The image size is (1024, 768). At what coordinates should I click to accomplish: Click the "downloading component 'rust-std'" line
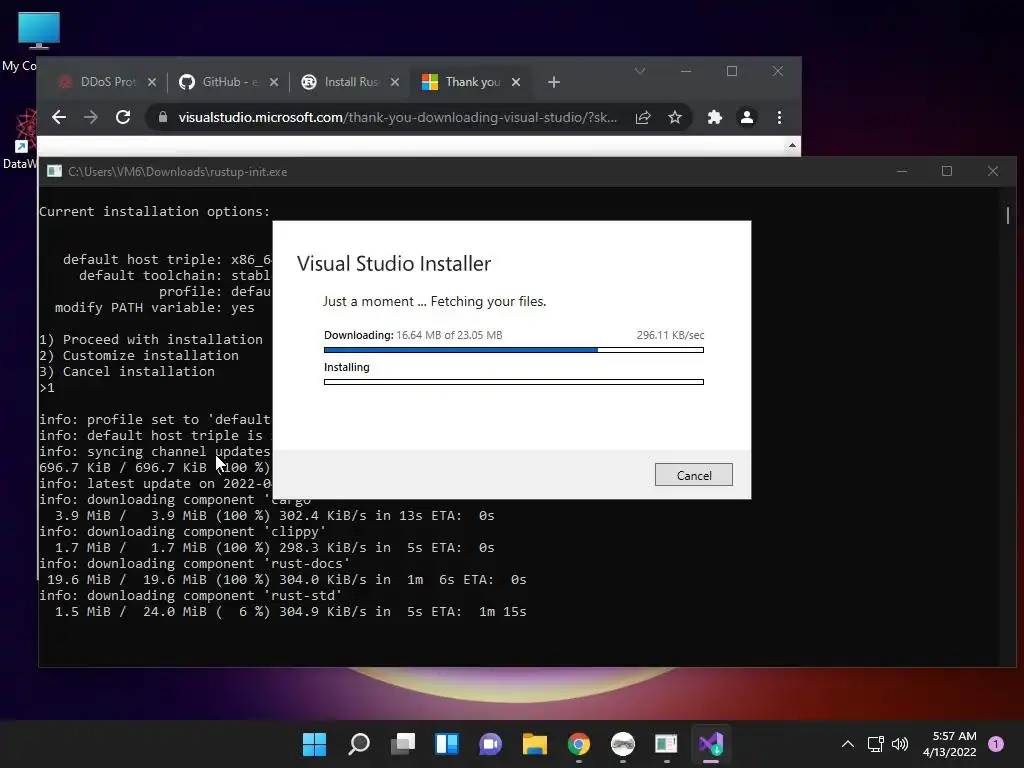point(191,596)
